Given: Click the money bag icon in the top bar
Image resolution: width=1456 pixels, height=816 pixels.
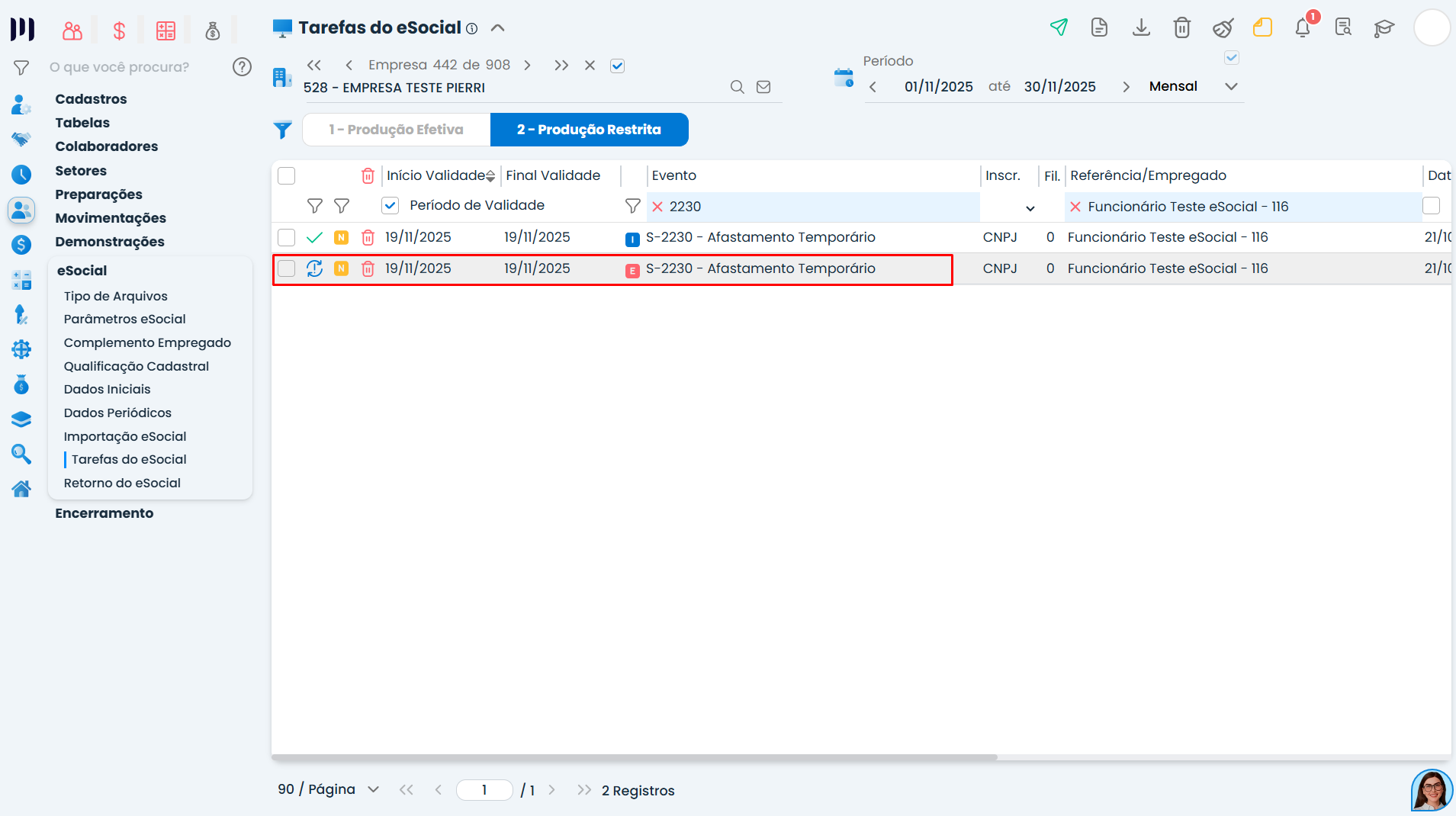Looking at the screenshot, I should pyautogui.click(x=213, y=31).
